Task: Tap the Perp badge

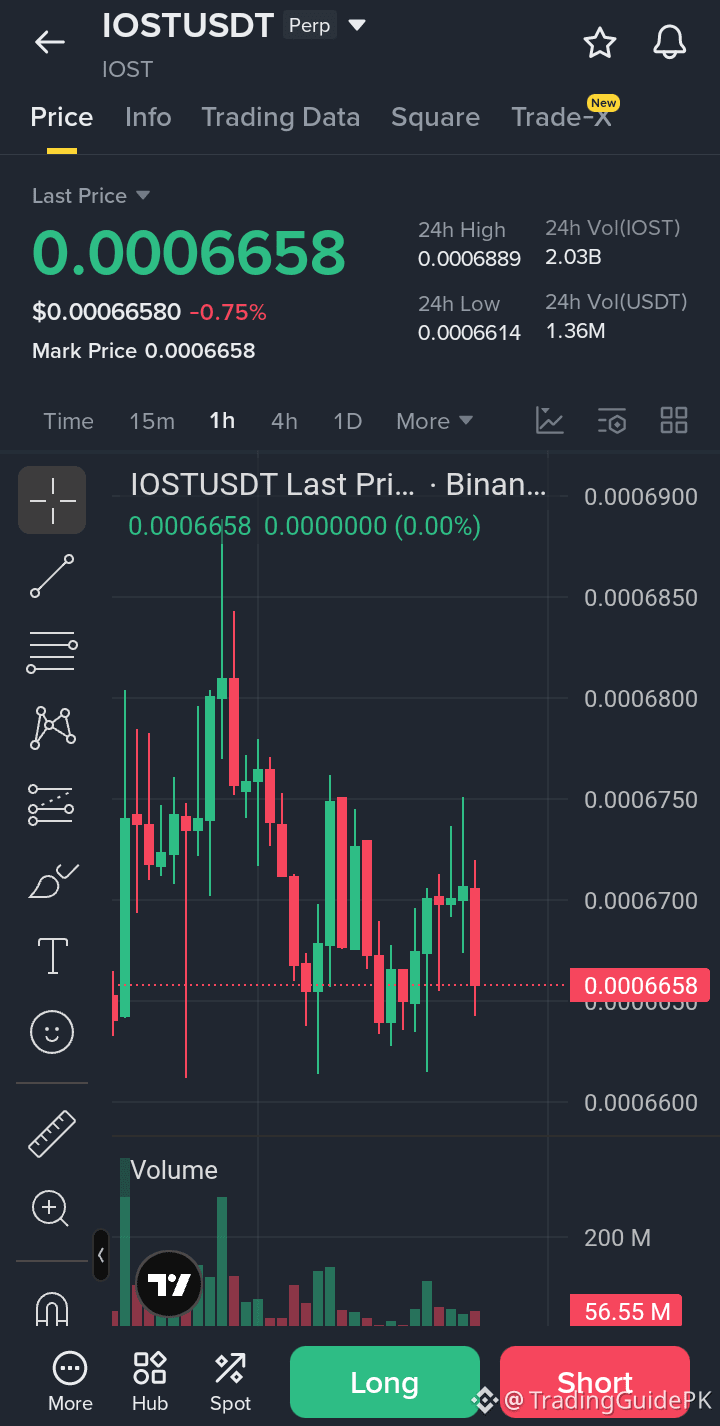Action: 309,25
